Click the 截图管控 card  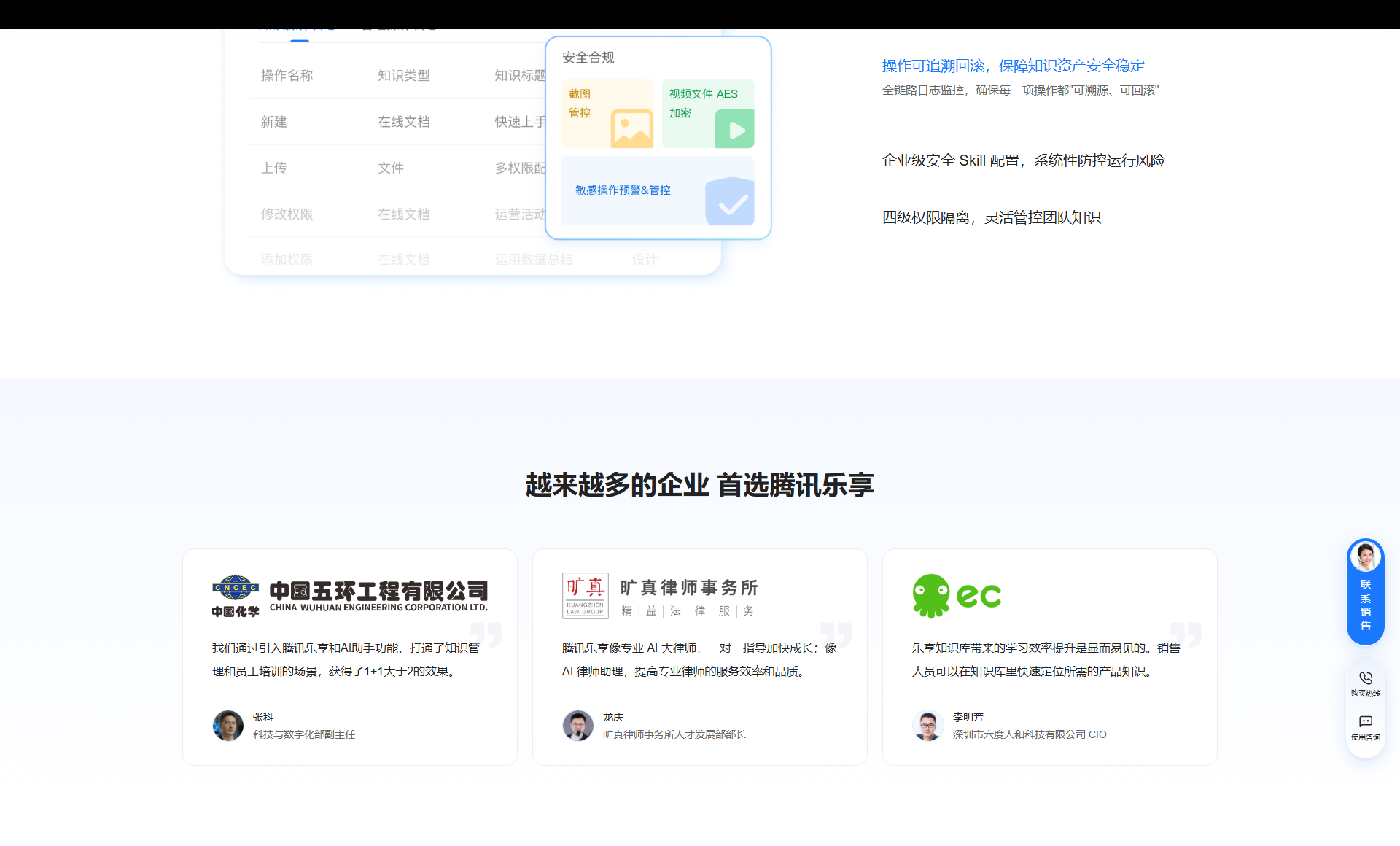607,114
